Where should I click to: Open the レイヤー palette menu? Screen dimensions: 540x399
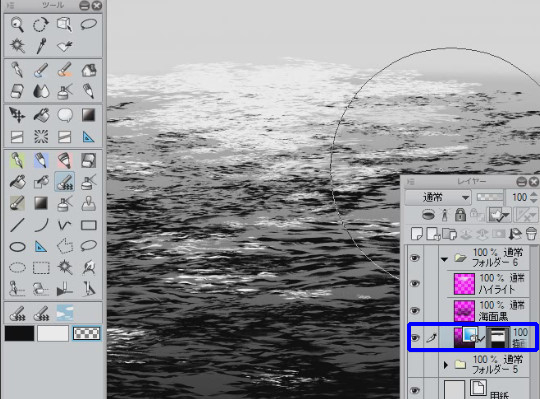coord(411,181)
